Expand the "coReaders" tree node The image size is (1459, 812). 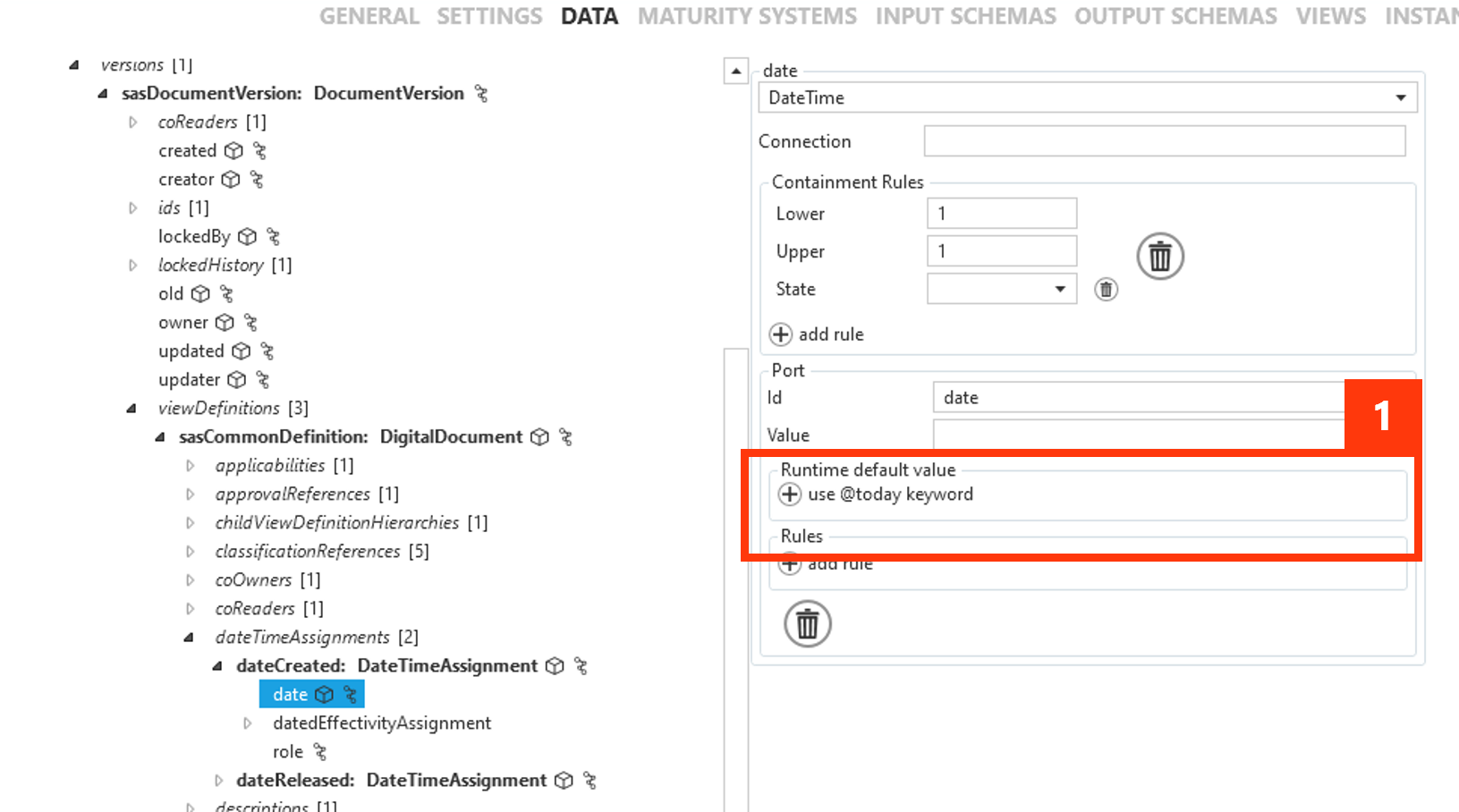(x=132, y=123)
